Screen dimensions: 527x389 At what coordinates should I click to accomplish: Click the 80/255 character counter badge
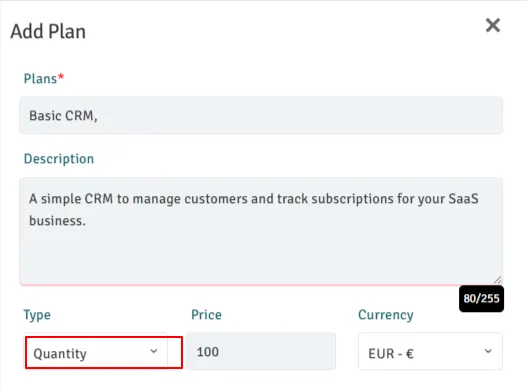pos(481,299)
